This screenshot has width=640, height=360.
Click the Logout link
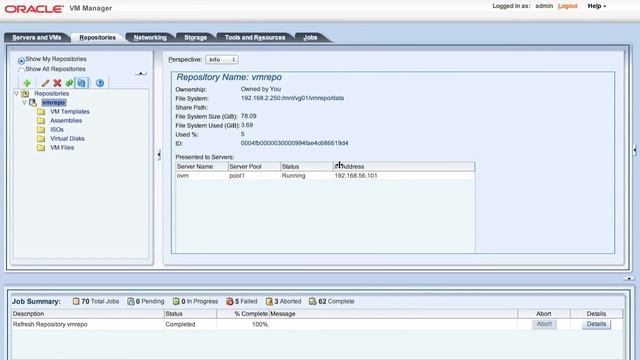coord(567,6)
